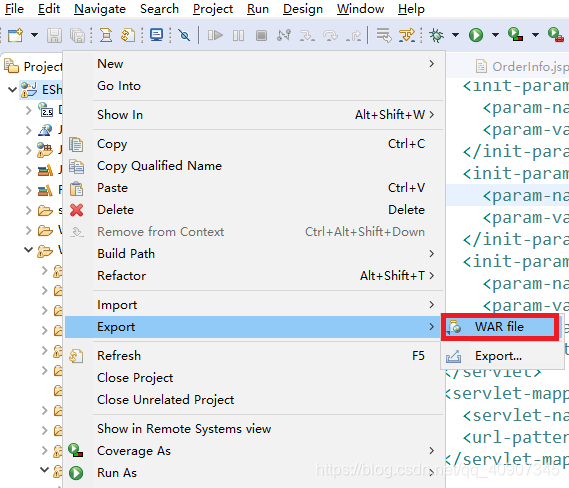This screenshot has width=569, height=488.
Task: Click the Save toolbar icon
Action: [x=54, y=36]
